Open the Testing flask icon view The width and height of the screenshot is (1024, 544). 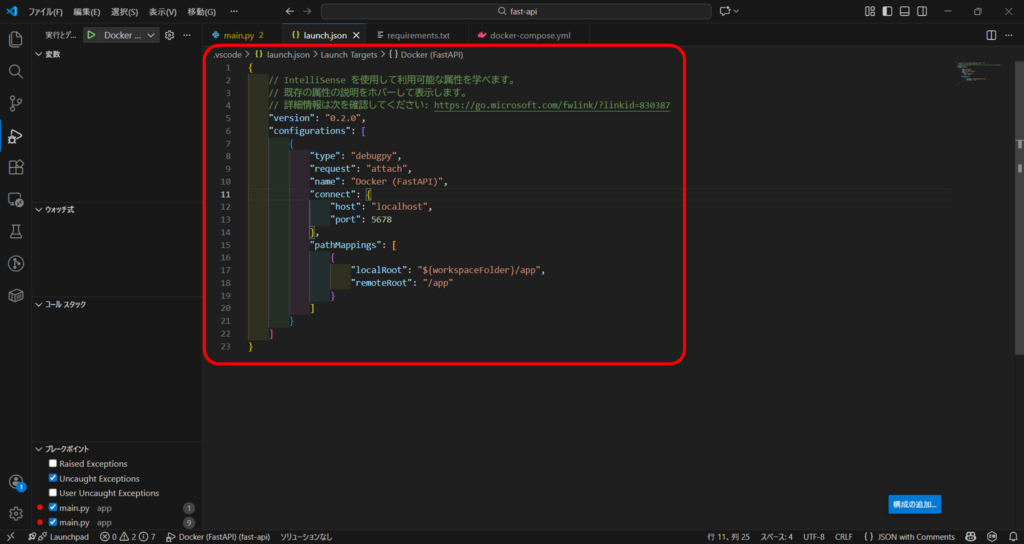click(16, 231)
